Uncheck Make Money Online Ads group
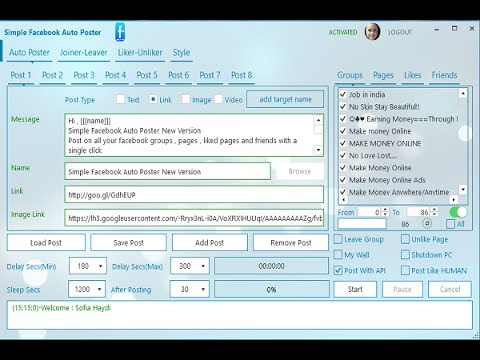The image size is (480, 360). tap(343, 180)
